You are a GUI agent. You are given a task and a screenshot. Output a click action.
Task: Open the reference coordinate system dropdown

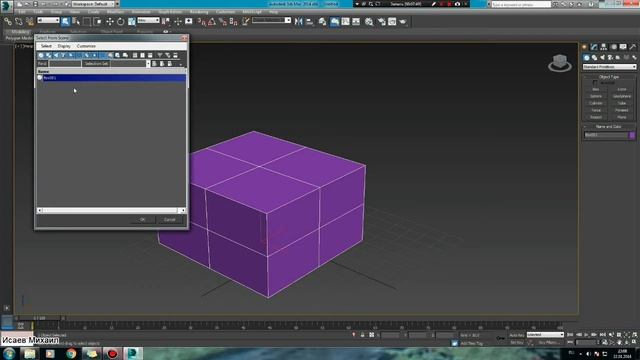pos(148,20)
